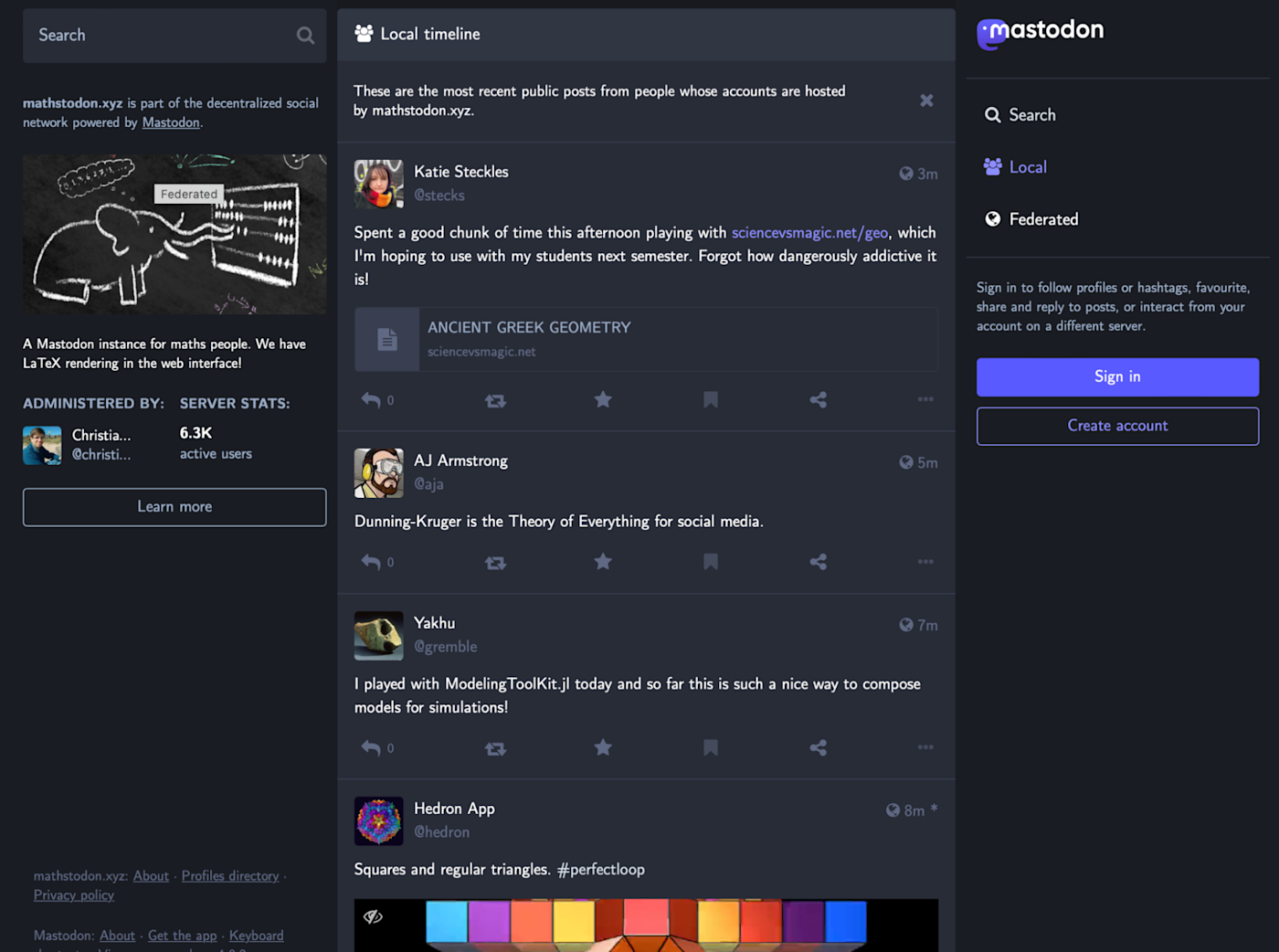Open Katie Steckles' avatar

(378, 184)
